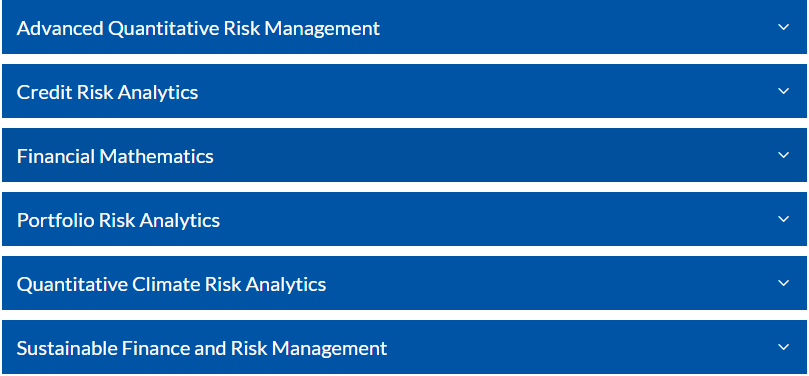Select Quantitative Climate Risk Analytics title

click(x=171, y=284)
